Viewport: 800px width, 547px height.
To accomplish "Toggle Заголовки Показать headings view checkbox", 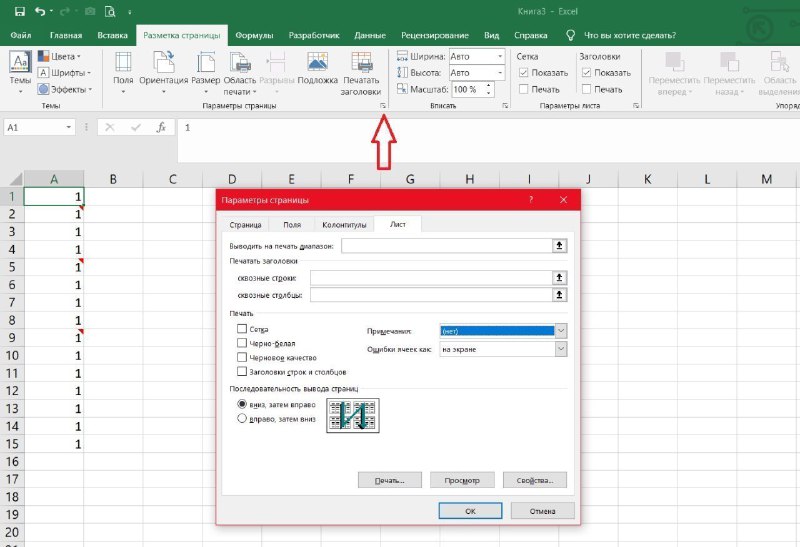I will [x=586, y=72].
